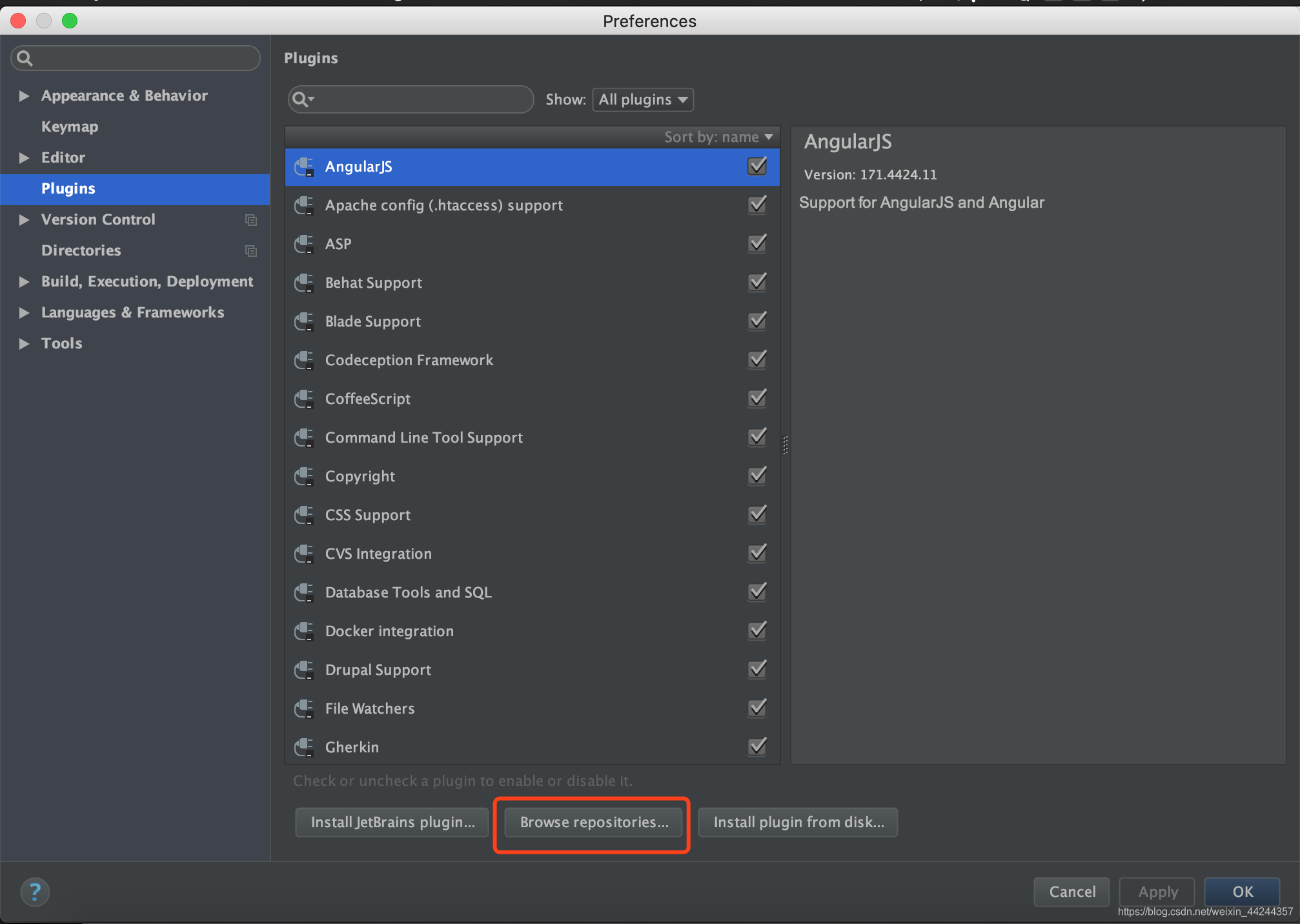The image size is (1300, 924).
Task: Click the CoffeeScript plugin icon
Action: tap(304, 399)
